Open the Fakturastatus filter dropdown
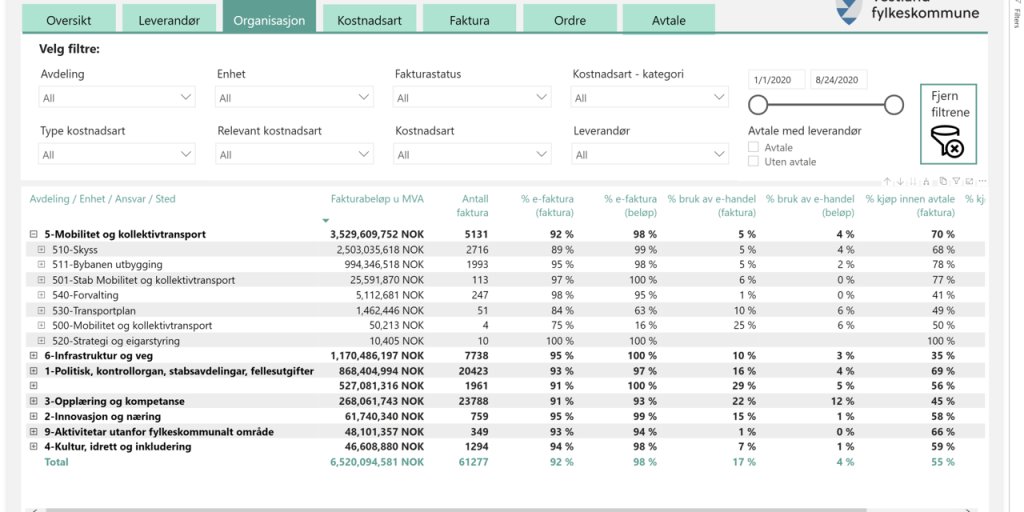 click(472, 98)
